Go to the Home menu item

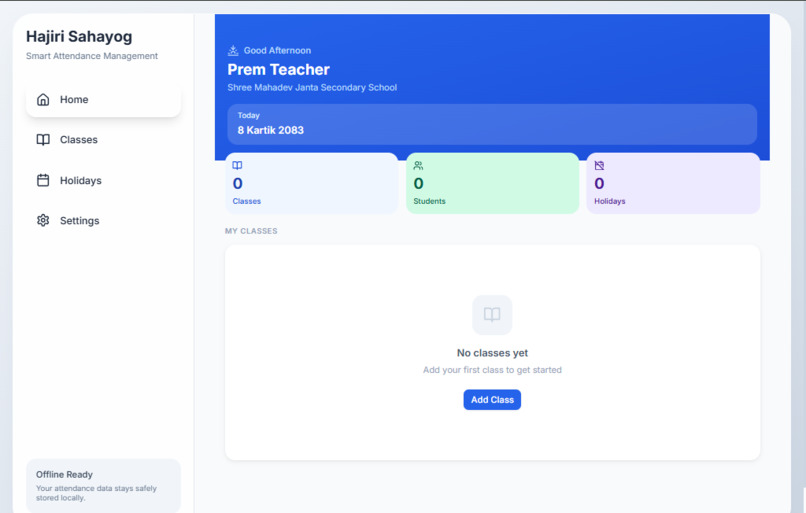[x=103, y=99]
